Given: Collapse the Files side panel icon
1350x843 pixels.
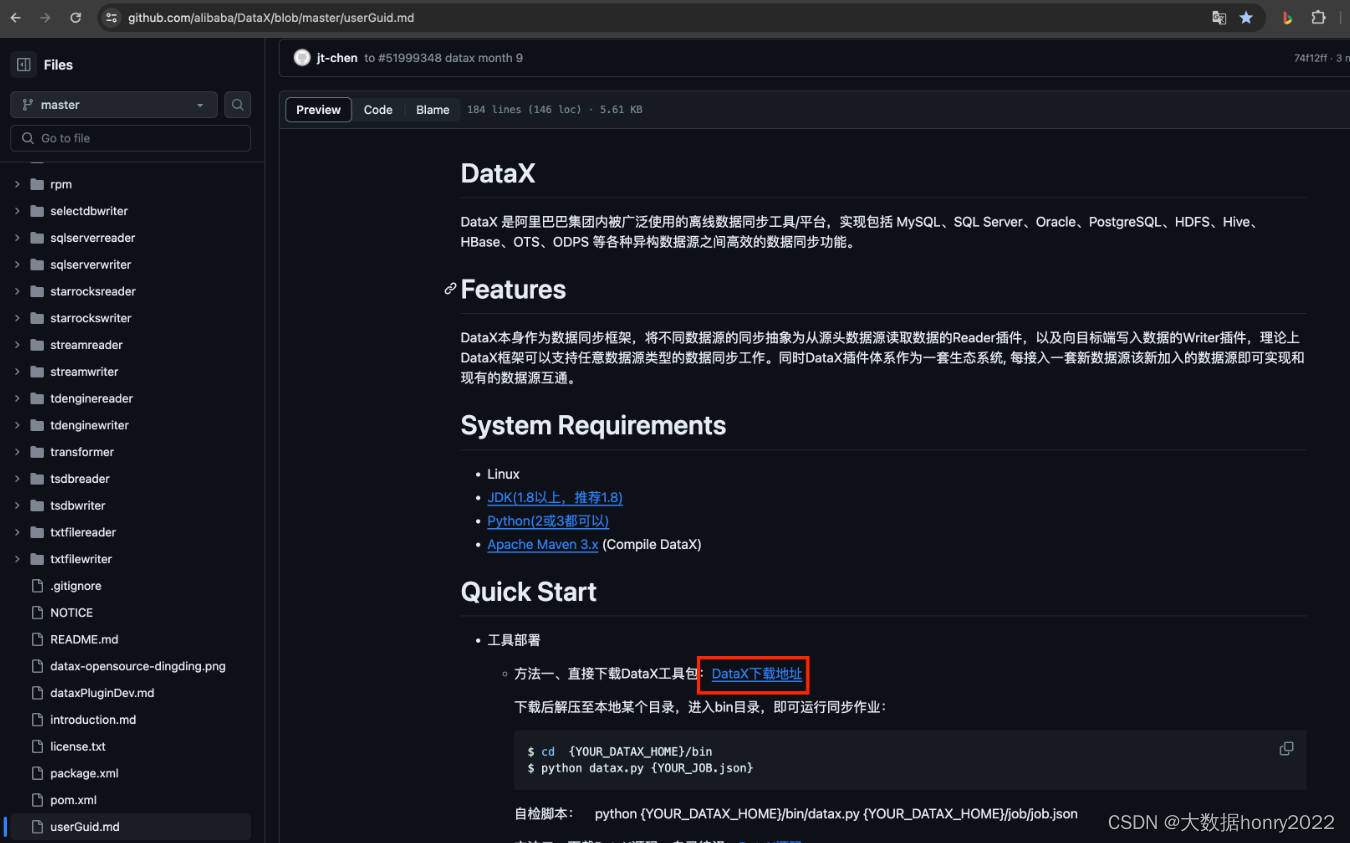Looking at the screenshot, I should click(24, 65).
